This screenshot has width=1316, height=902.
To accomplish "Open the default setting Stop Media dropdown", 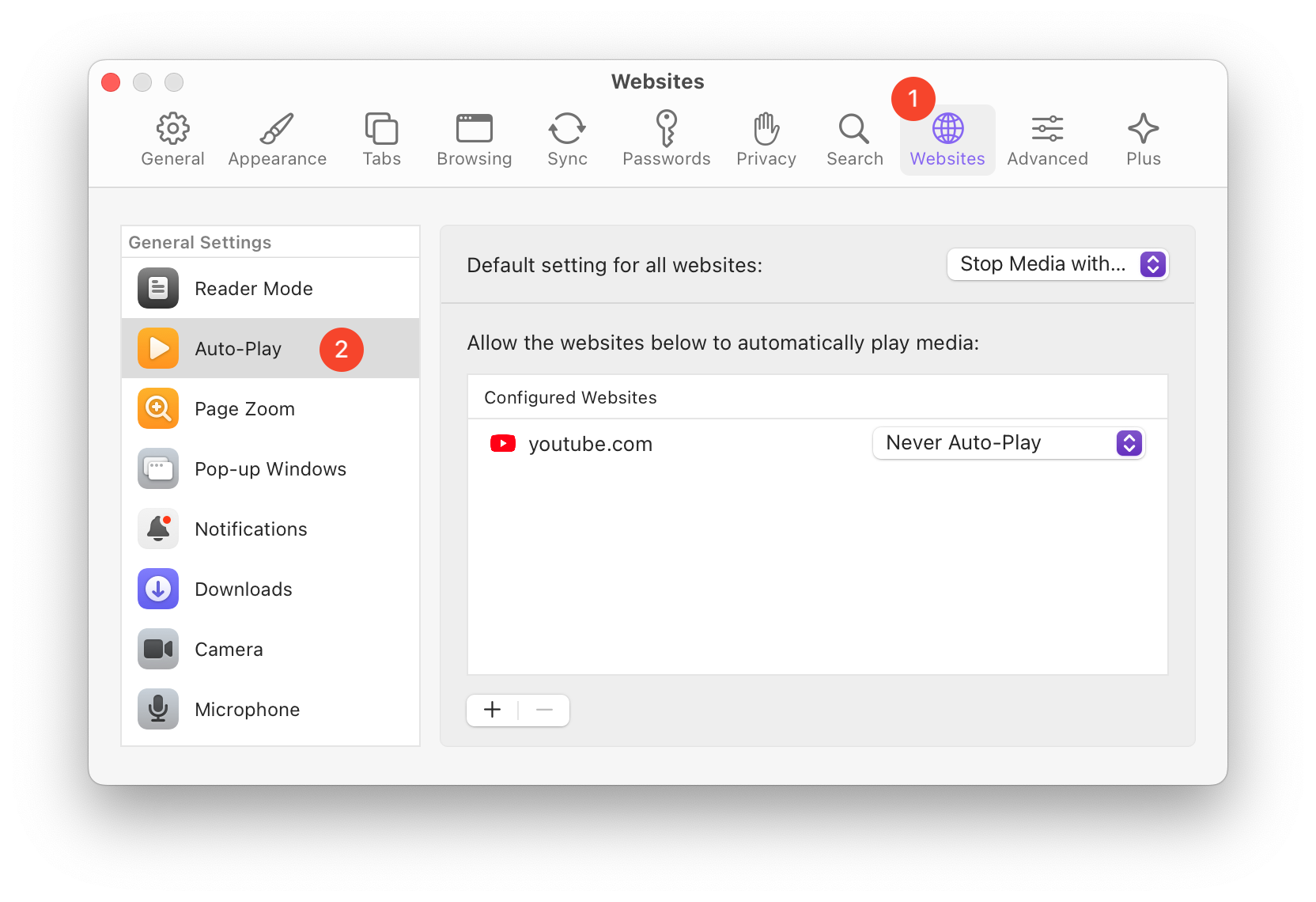I will click(1057, 264).
